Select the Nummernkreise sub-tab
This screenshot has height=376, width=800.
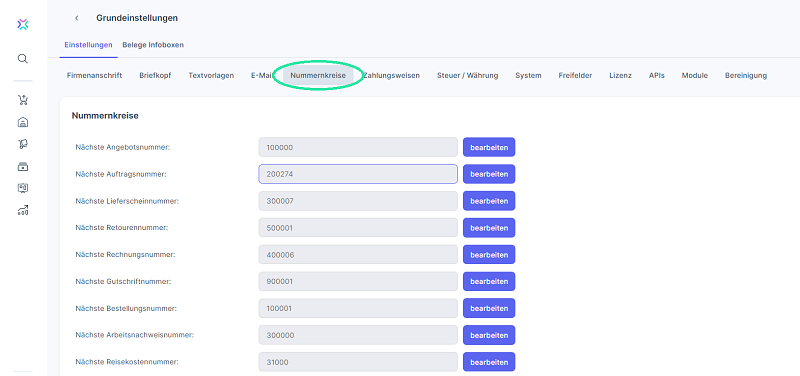click(318, 76)
